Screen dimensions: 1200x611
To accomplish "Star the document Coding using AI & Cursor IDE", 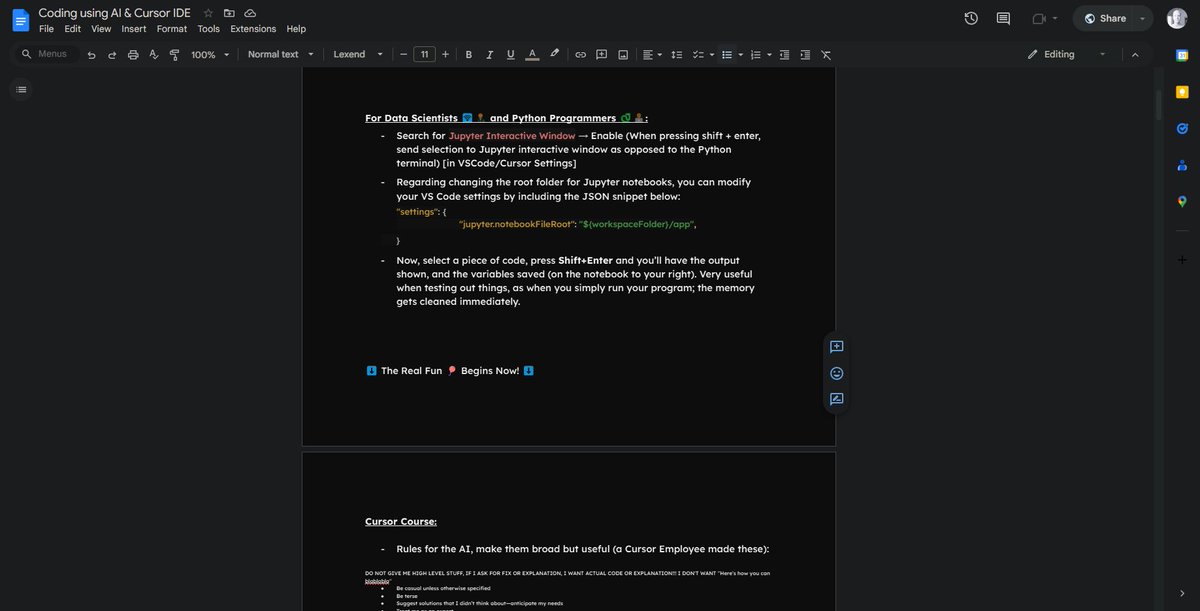I will 208,13.
